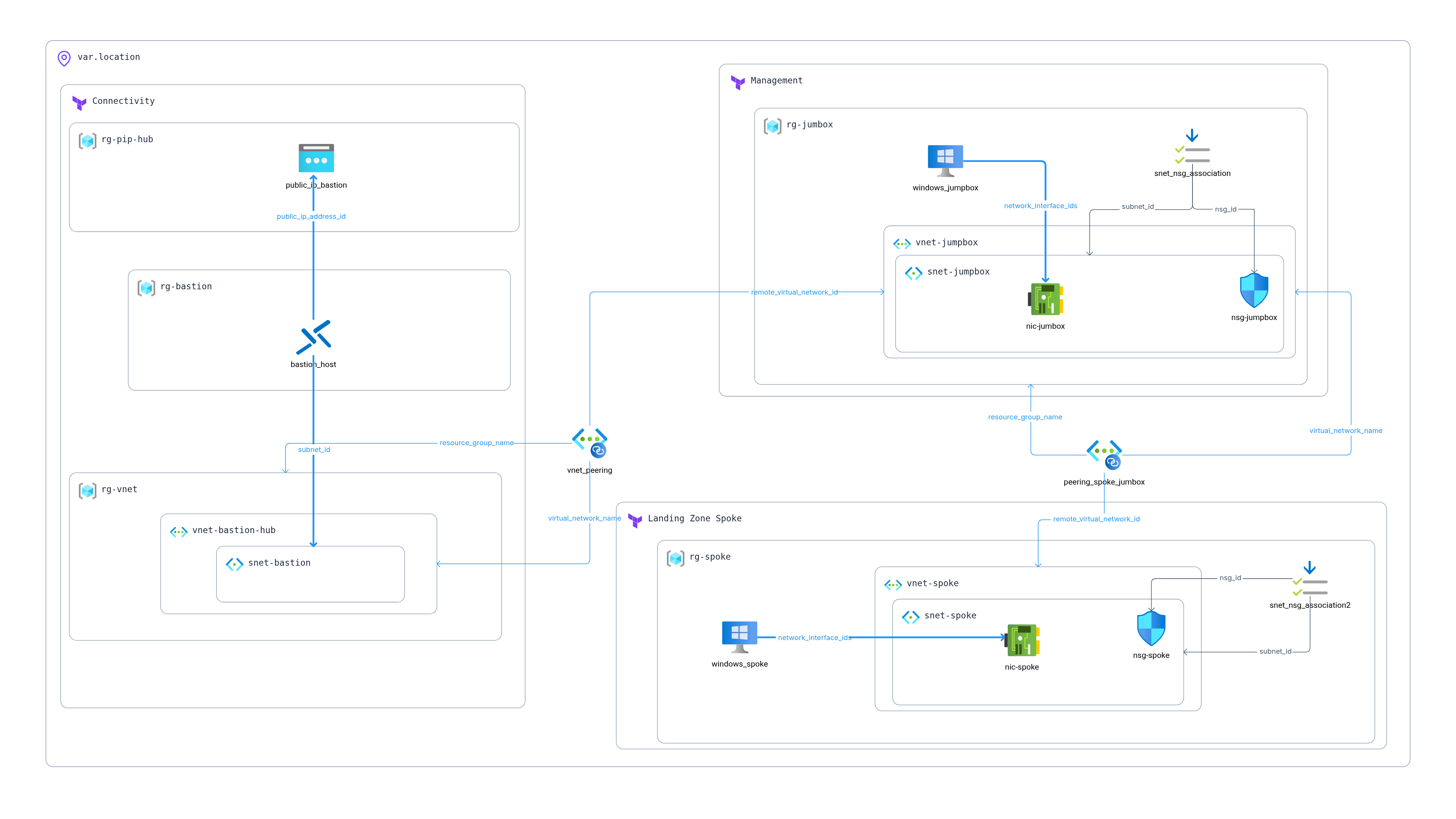Image resolution: width=1456 pixels, height=819 pixels.
Task: Click the vnet-bastion-hub network icon
Action: pyautogui.click(x=179, y=531)
